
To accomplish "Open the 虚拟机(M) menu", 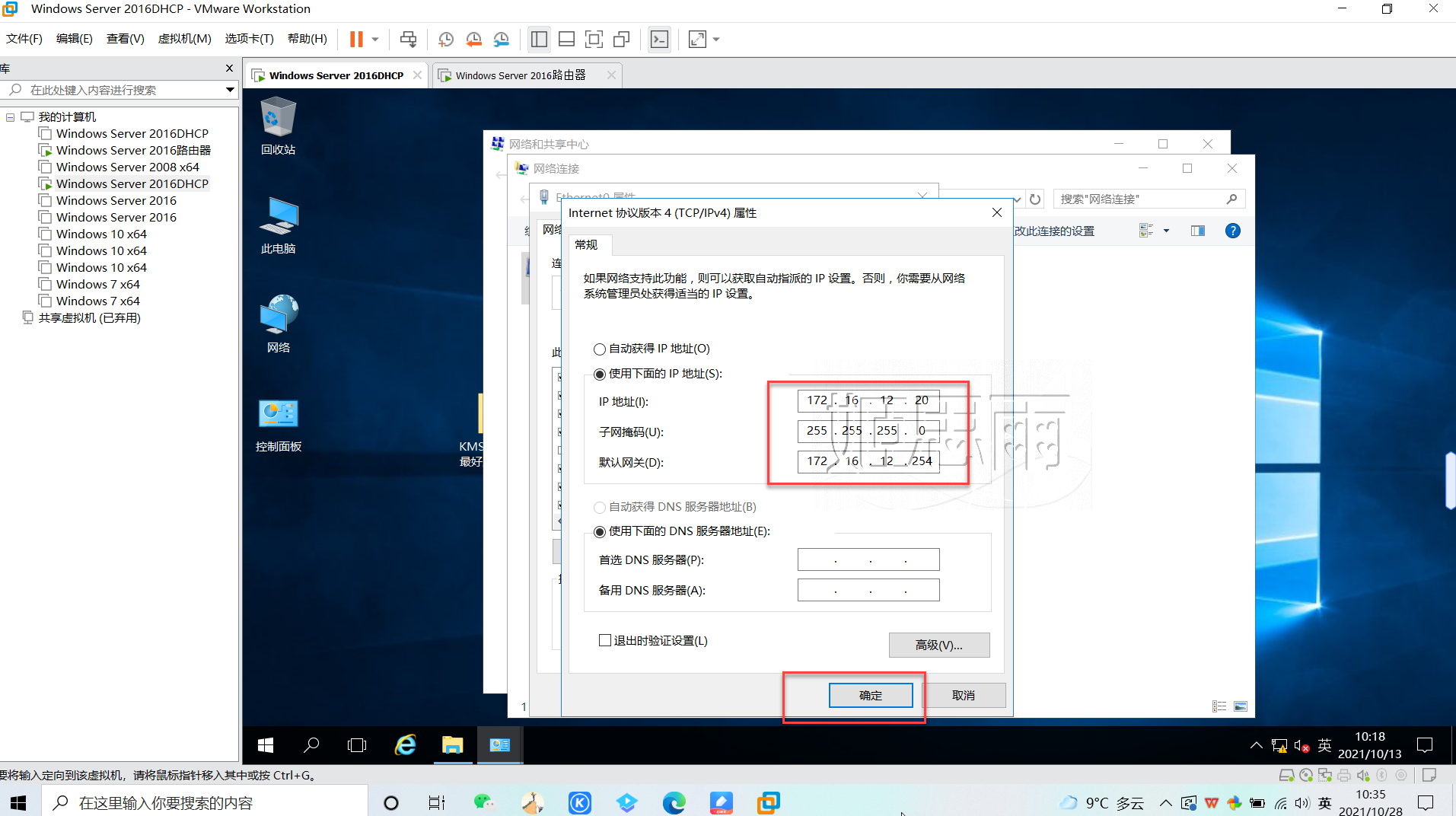I will click(184, 38).
